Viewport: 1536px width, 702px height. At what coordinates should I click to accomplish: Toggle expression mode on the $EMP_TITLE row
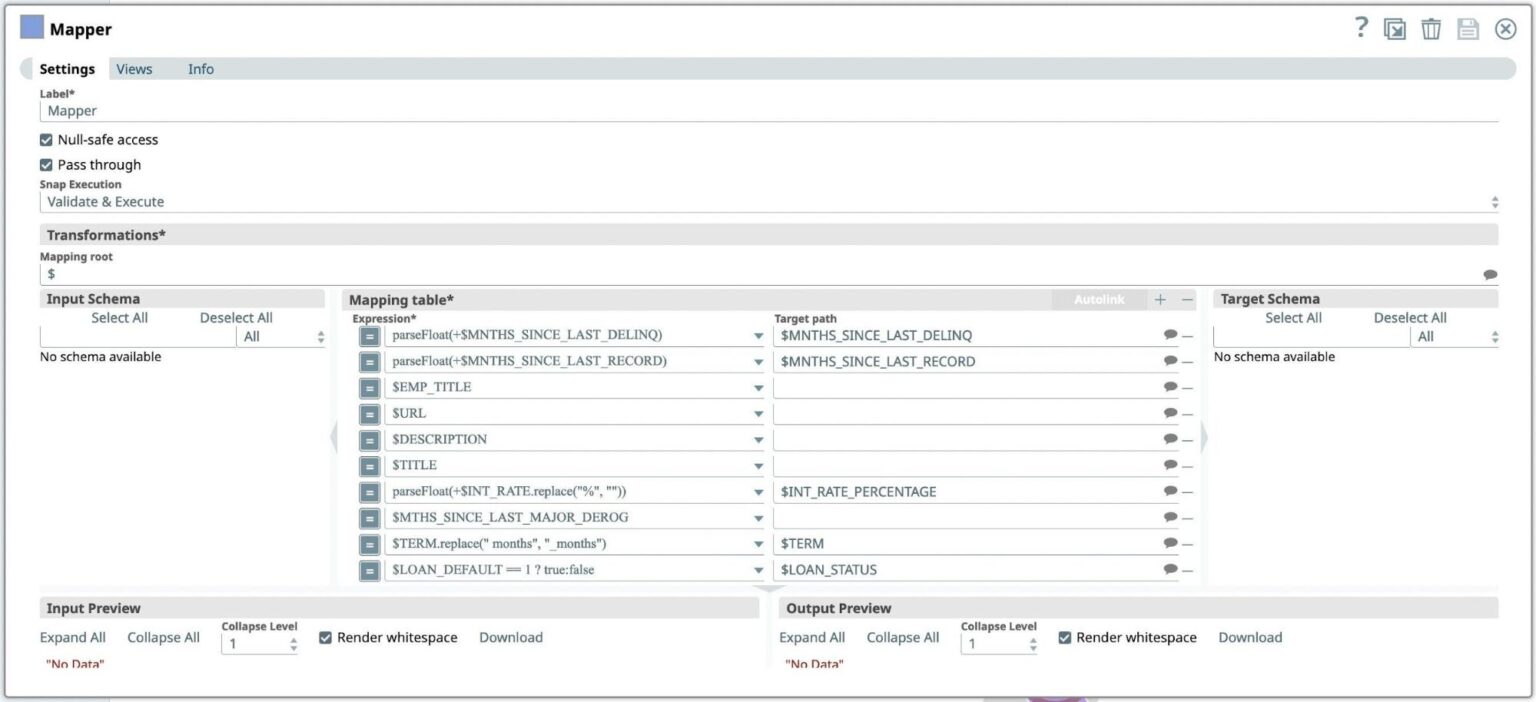[x=369, y=387]
